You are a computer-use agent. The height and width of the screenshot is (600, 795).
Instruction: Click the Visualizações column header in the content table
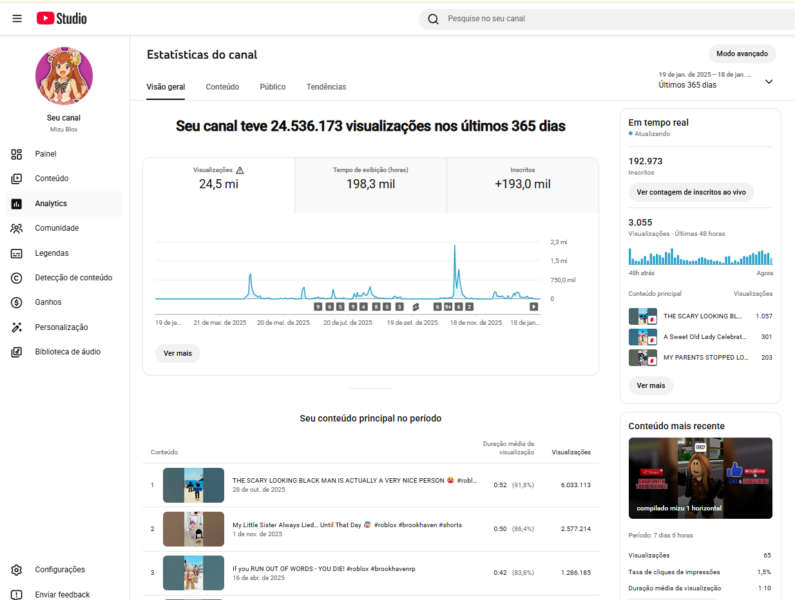click(571, 452)
